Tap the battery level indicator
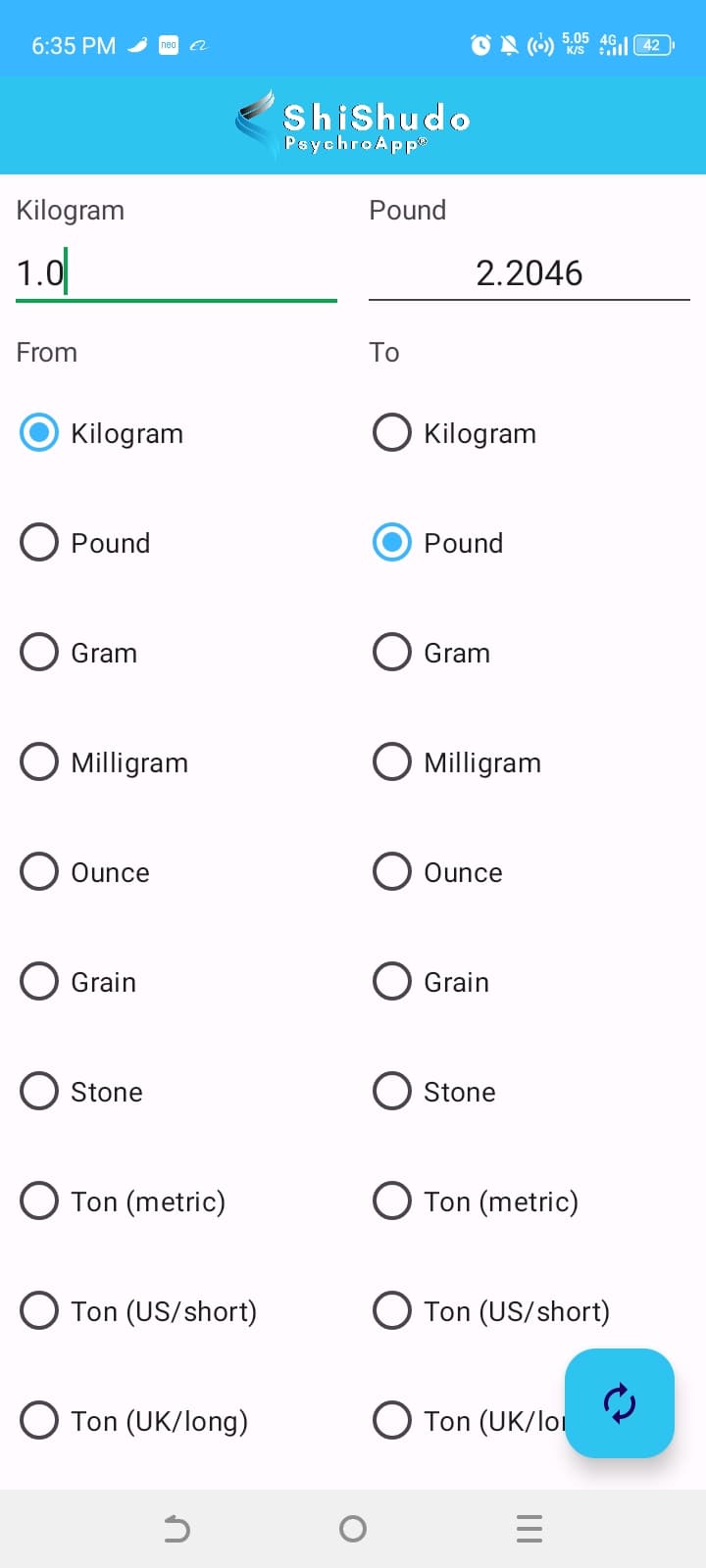Screen dimensions: 706x1568 653,45
